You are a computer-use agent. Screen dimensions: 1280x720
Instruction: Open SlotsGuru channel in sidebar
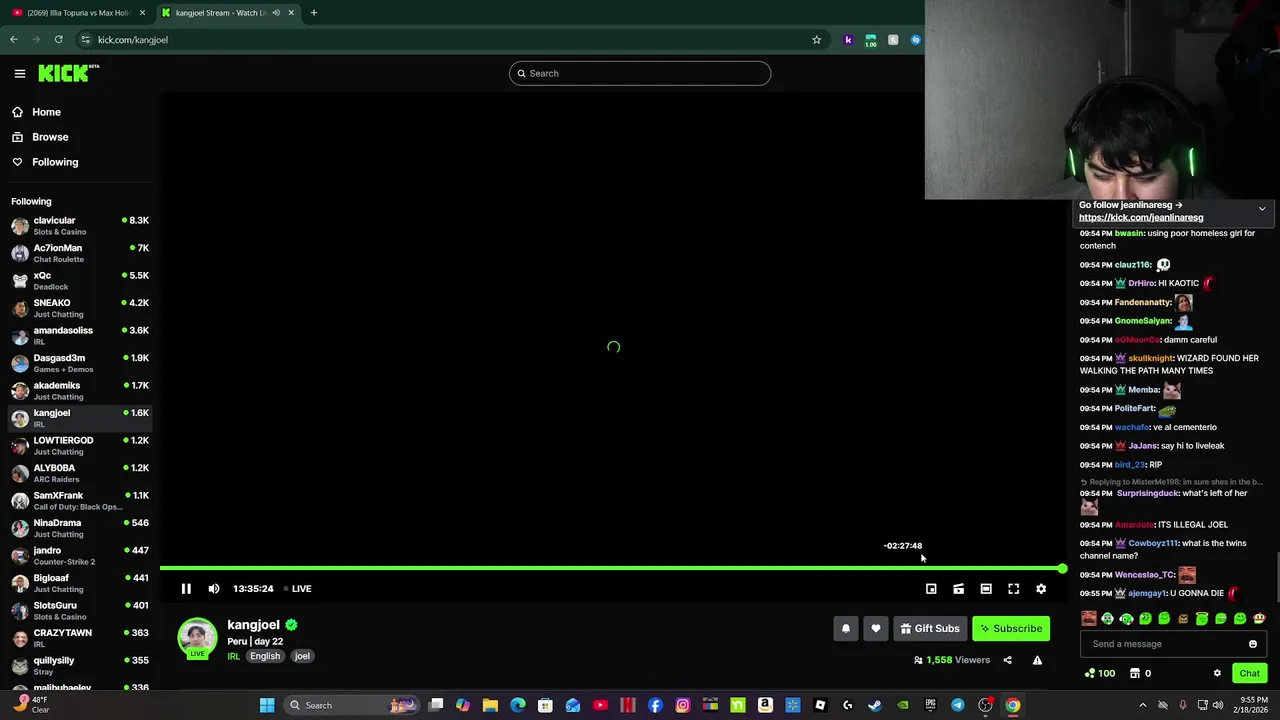(x=80, y=611)
